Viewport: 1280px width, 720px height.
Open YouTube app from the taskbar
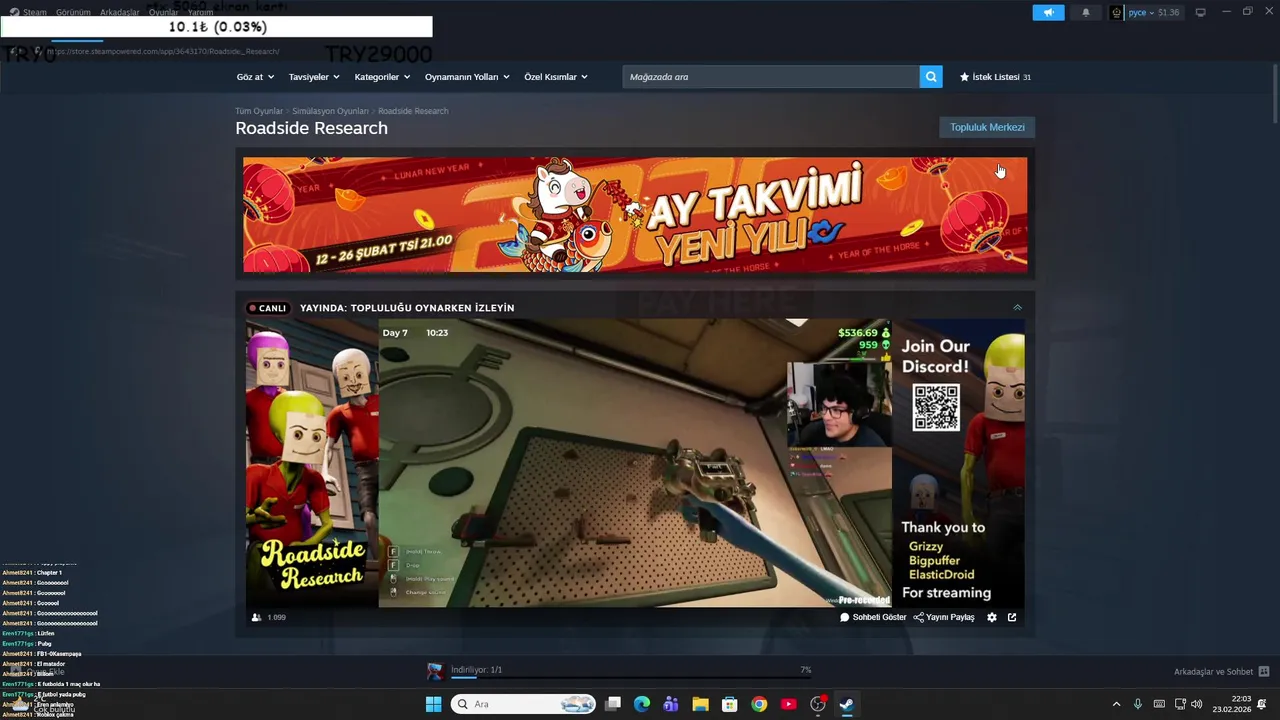pyautogui.click(x=788, y=704)
